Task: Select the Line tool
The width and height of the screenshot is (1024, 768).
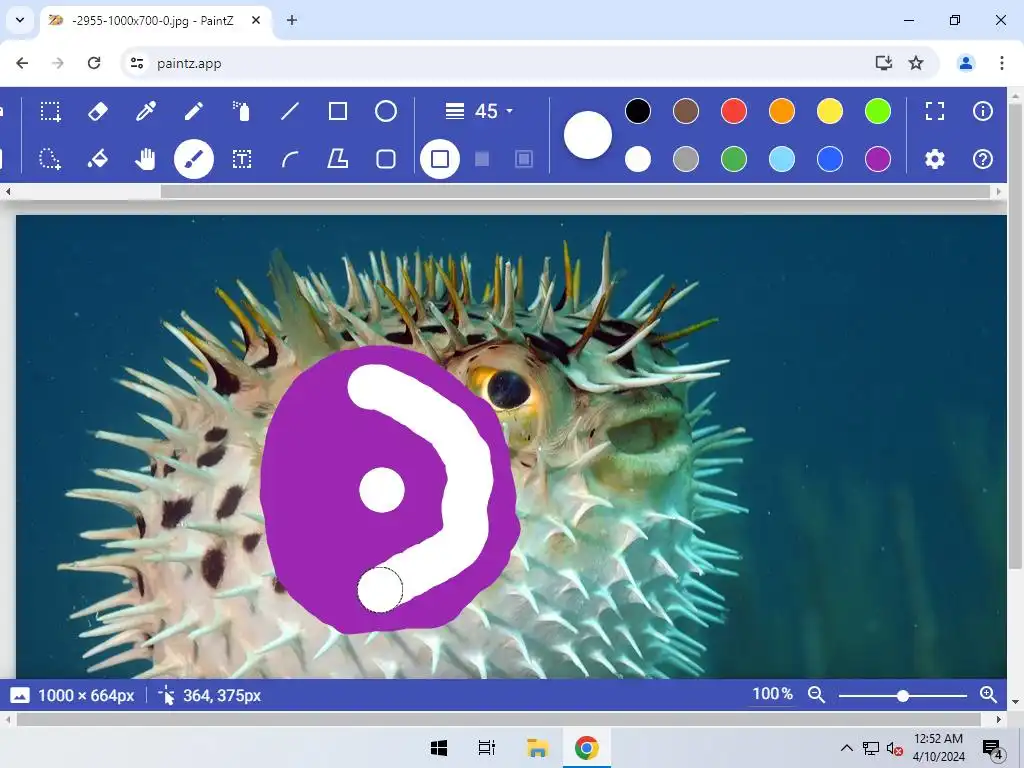Action: pos(290,112)
